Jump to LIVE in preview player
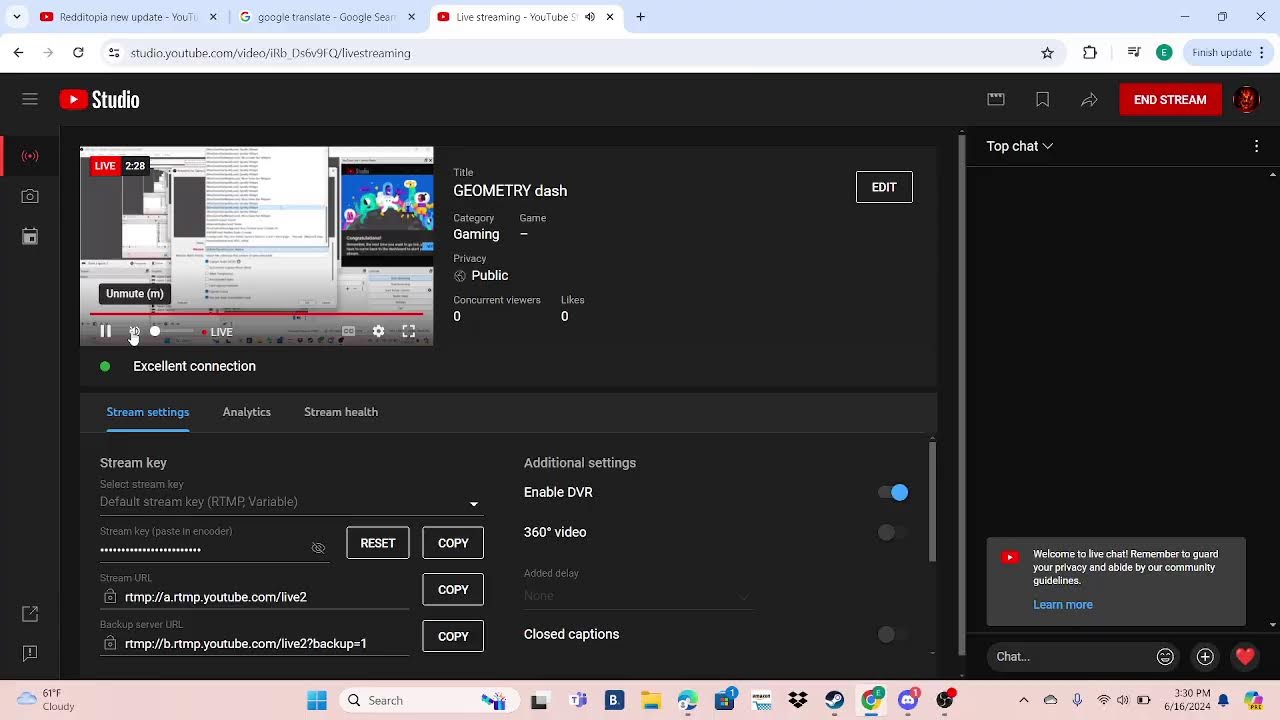The image size is (1280, 720). 217,332
